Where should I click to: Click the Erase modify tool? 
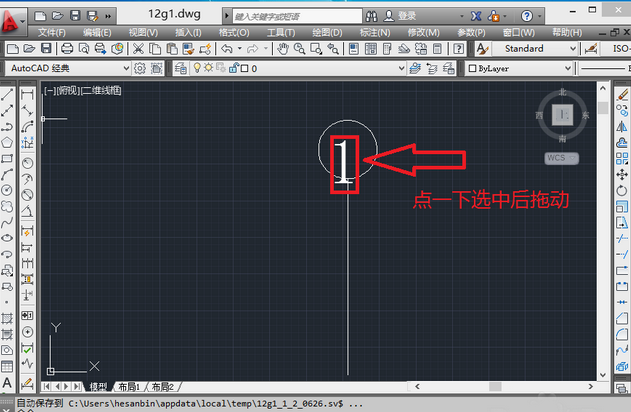(x=622, y=95)
